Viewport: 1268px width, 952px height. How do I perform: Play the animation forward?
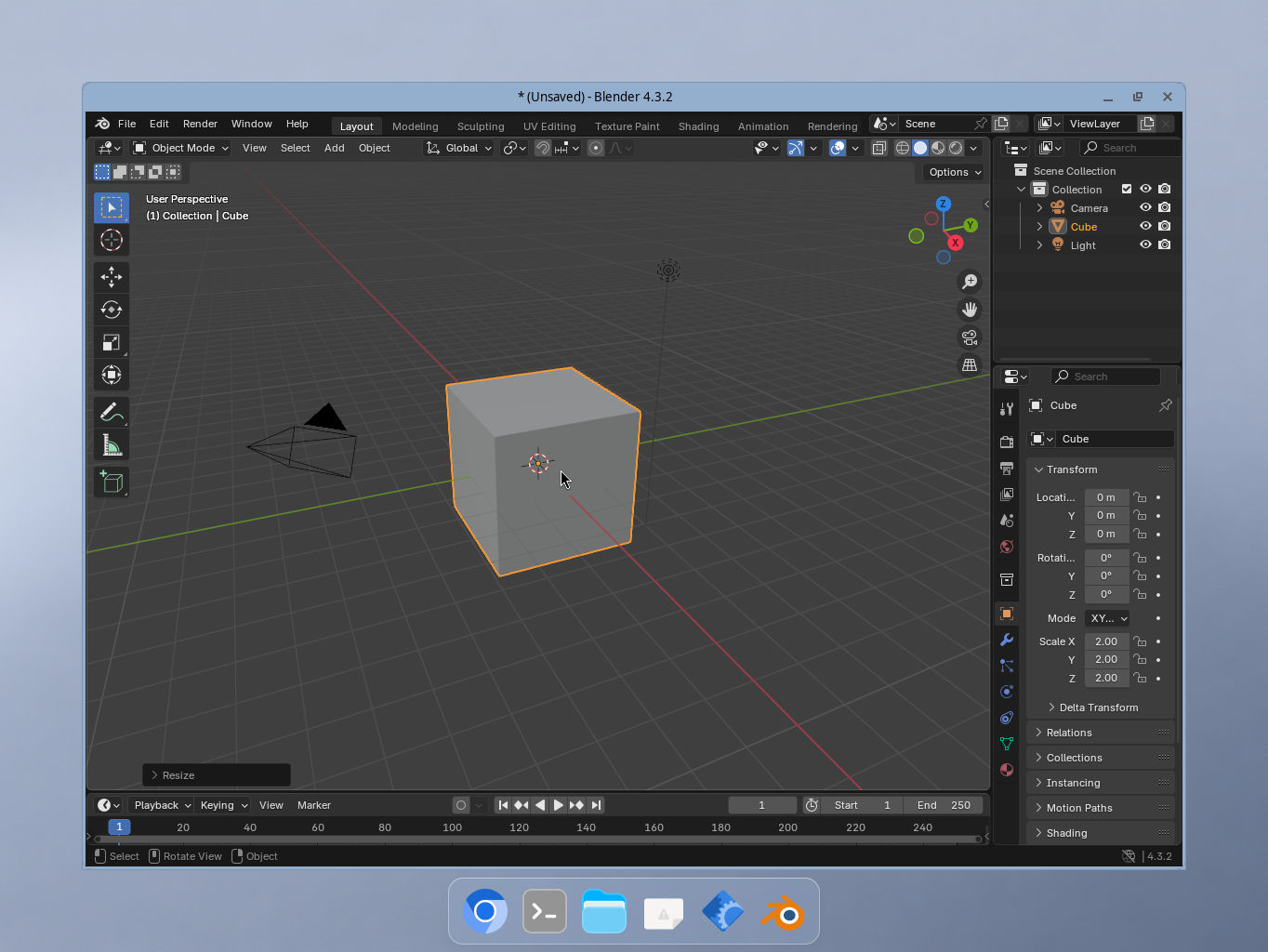[558, 805]
